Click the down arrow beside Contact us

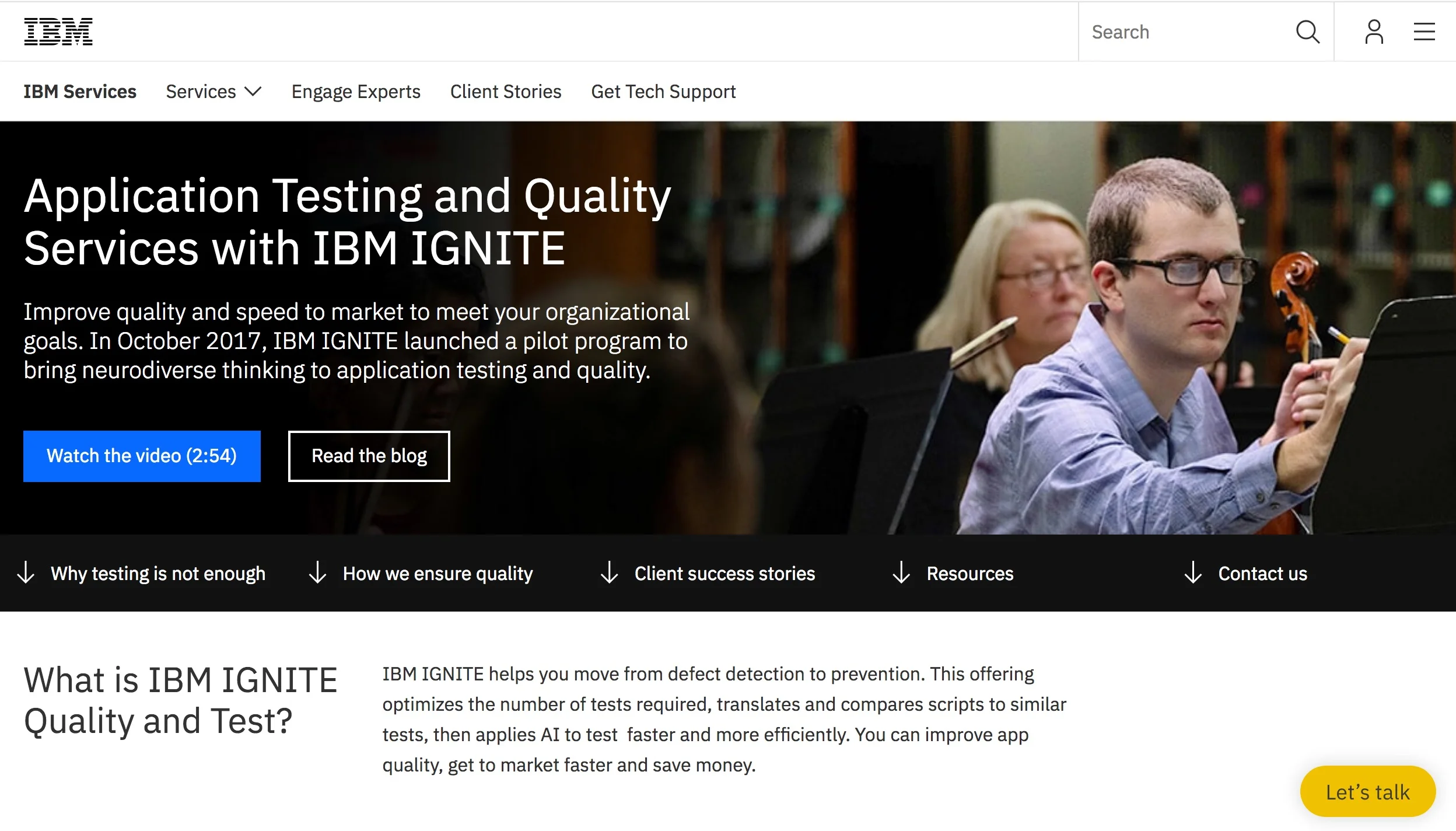[x=1193, y=572]
